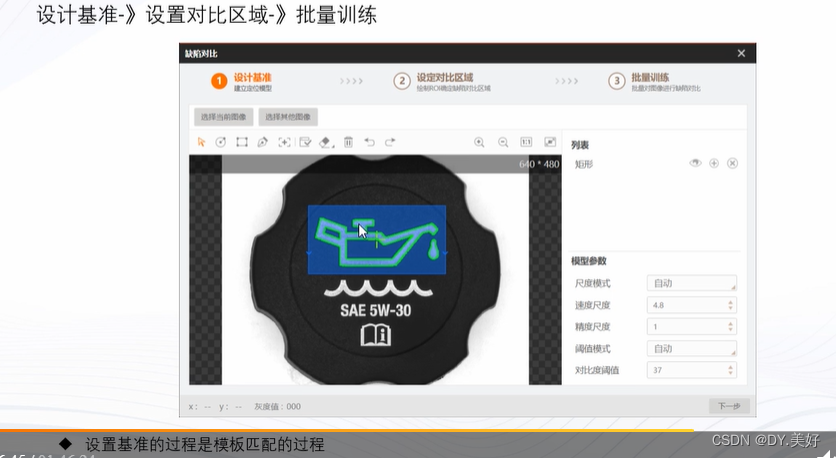
Task: Click 选择当前图像 button
Action: (x=223, y=117)
